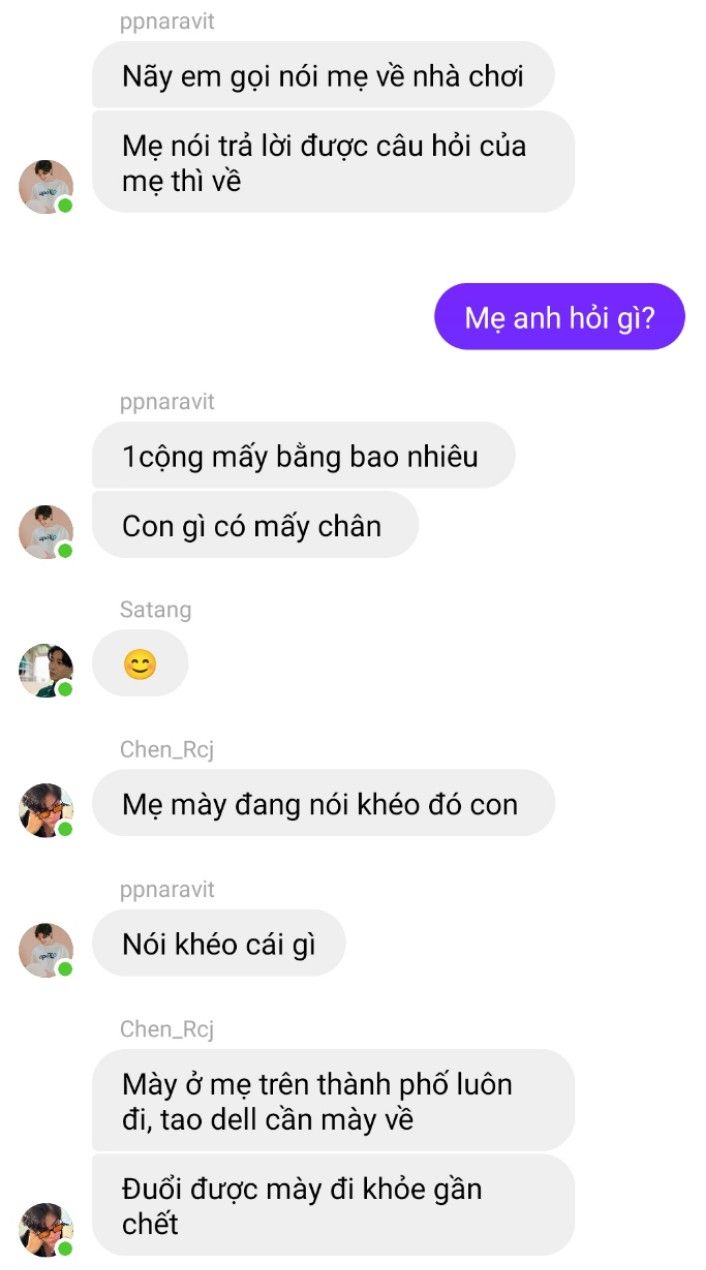706x1270 pixels.
Task: Select message 'Mày ở mẹ trên thành phố luôn đi'
Action: [x=333, y=1100]
